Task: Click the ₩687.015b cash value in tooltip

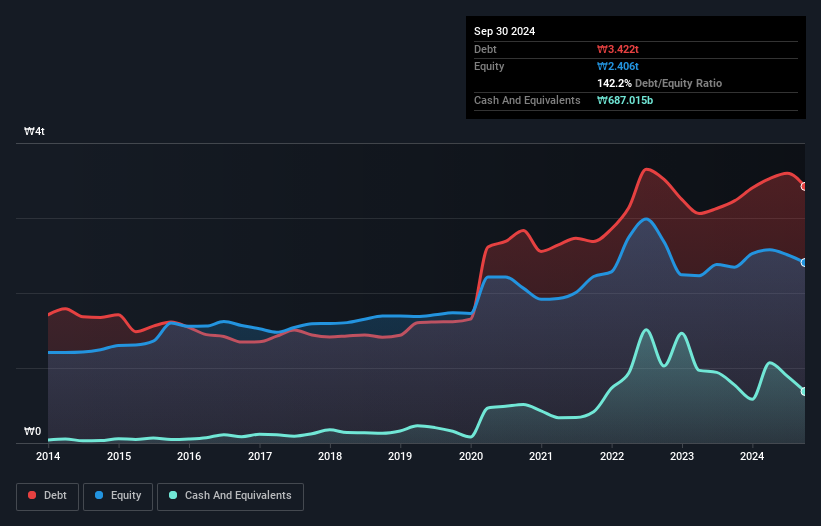Action: click(x=625, y=100)
